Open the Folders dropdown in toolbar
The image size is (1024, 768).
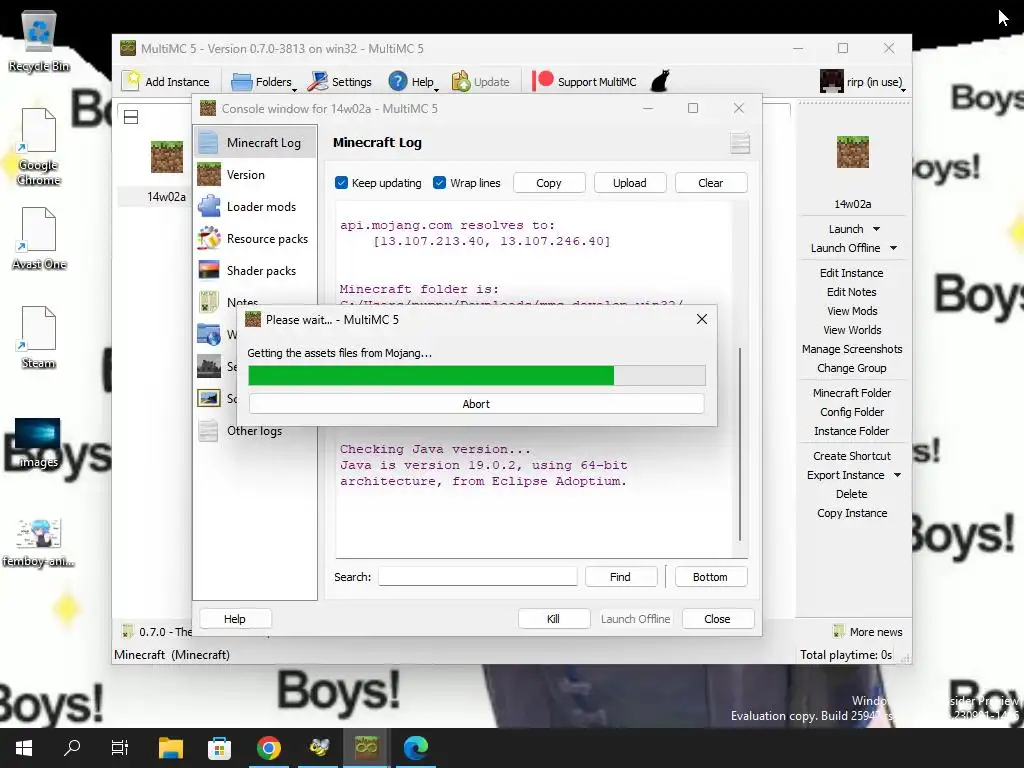click(264, 82)
